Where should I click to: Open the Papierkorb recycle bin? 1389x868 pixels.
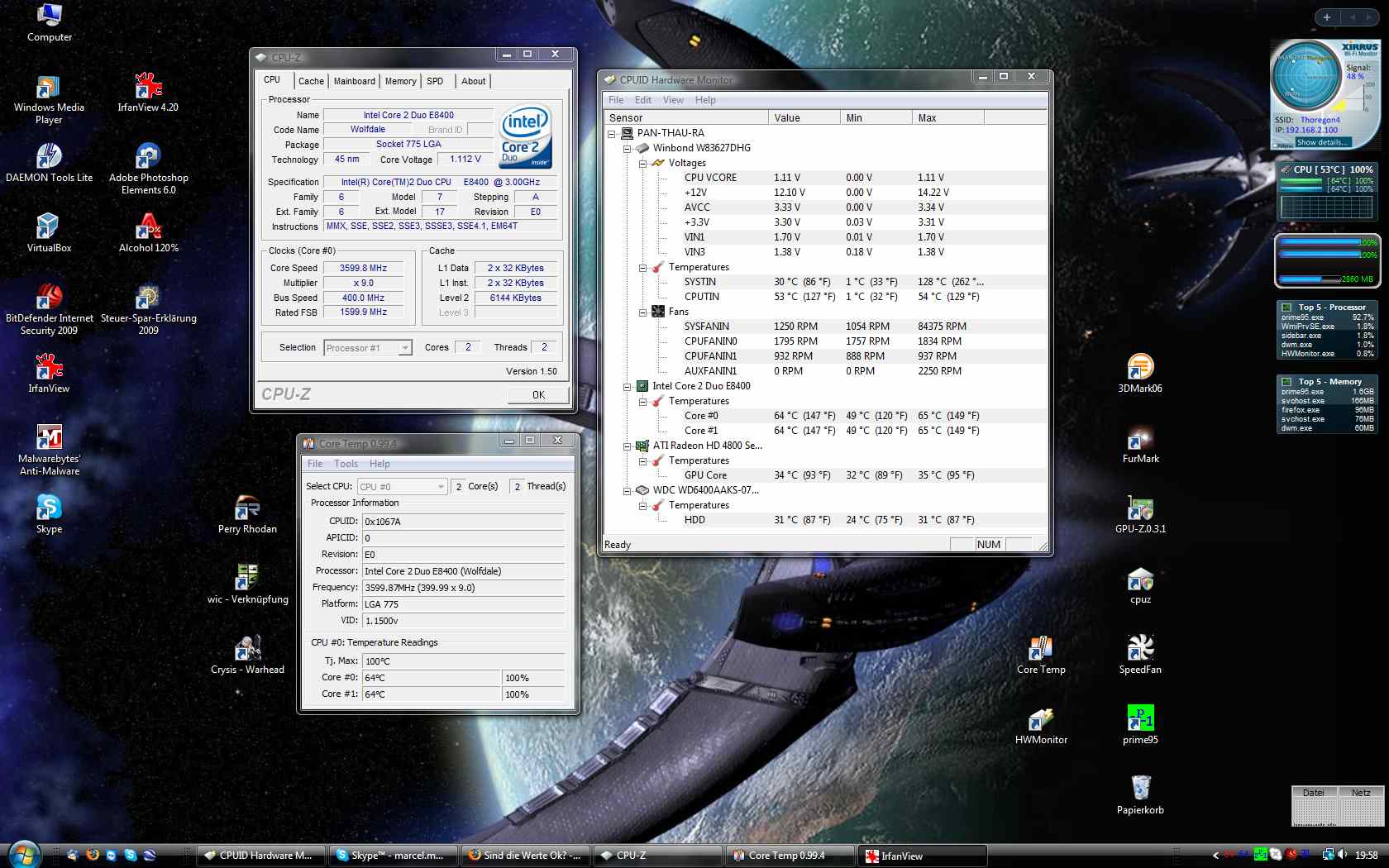1140,788
